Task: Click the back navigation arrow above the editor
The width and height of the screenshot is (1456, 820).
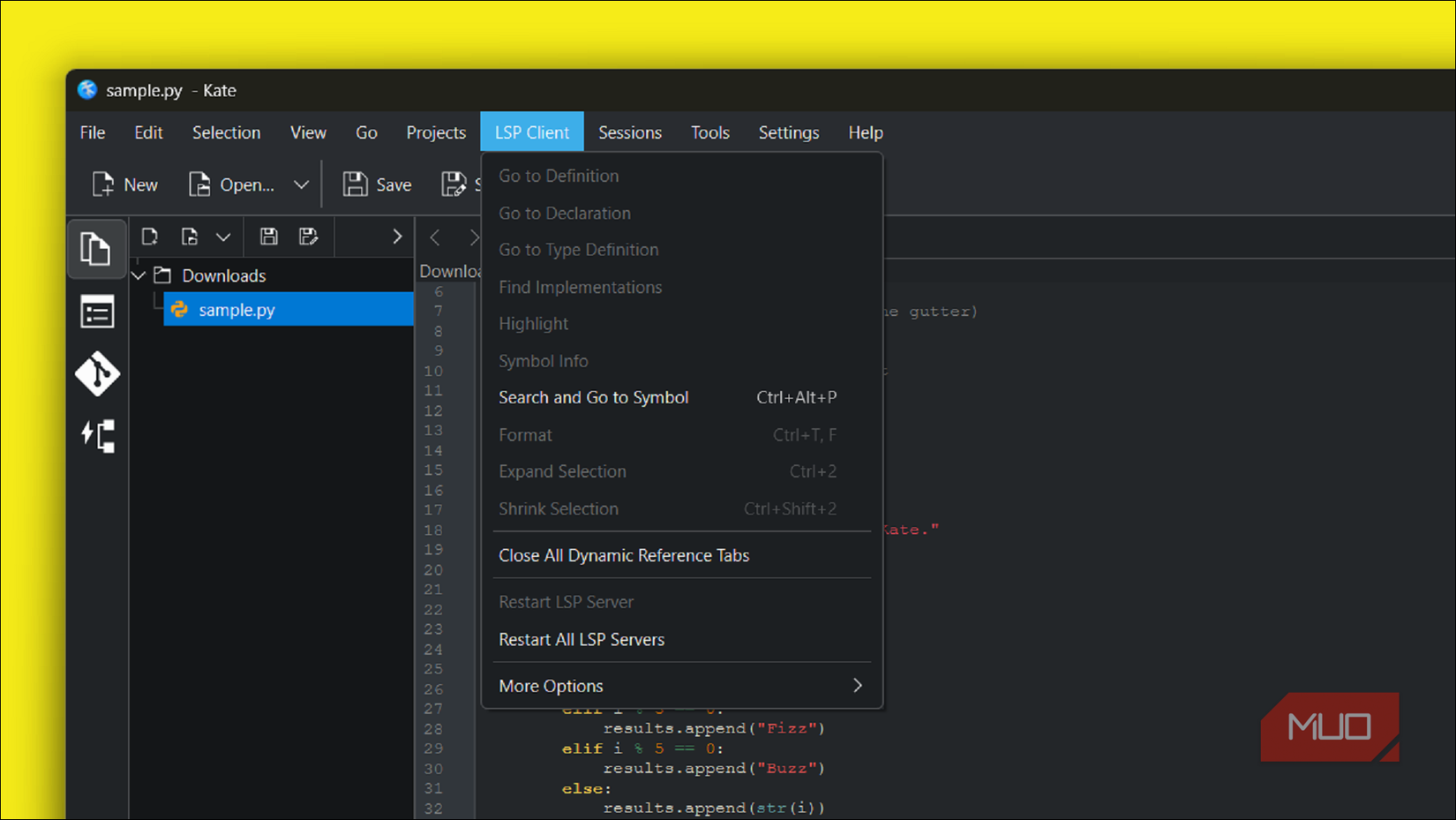Action: 434,237
